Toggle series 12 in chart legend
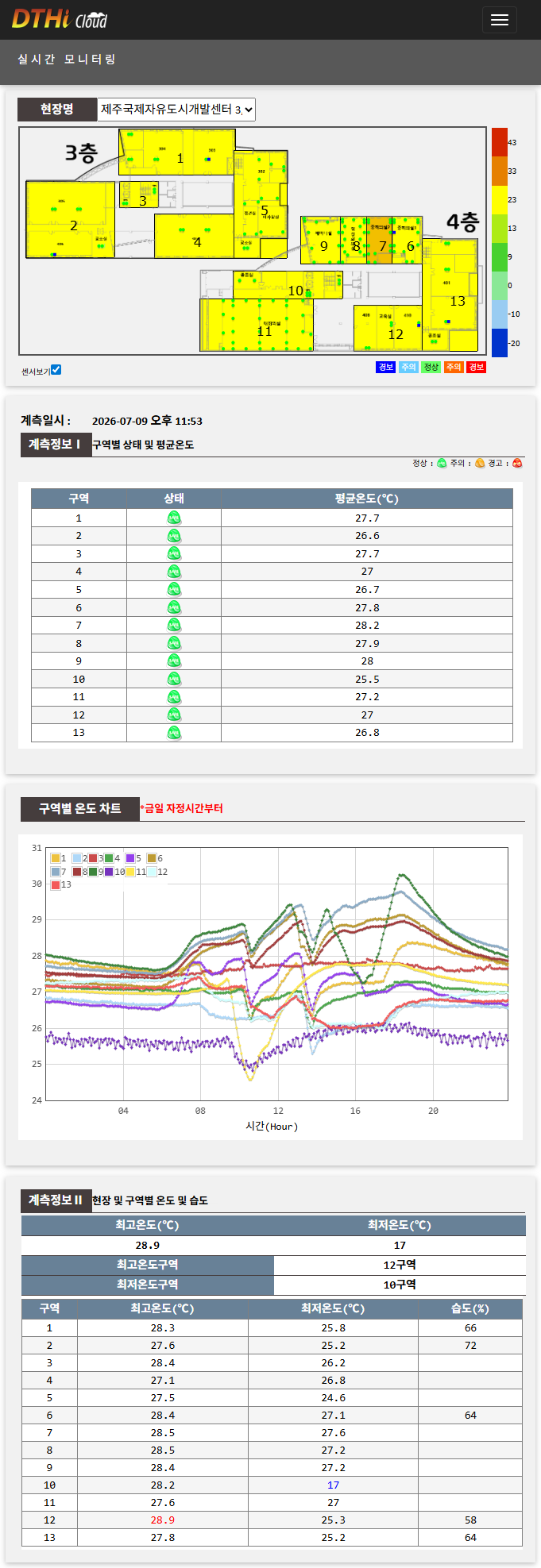The width and height of the screenshot is (541, 1568). coord(152,872)
